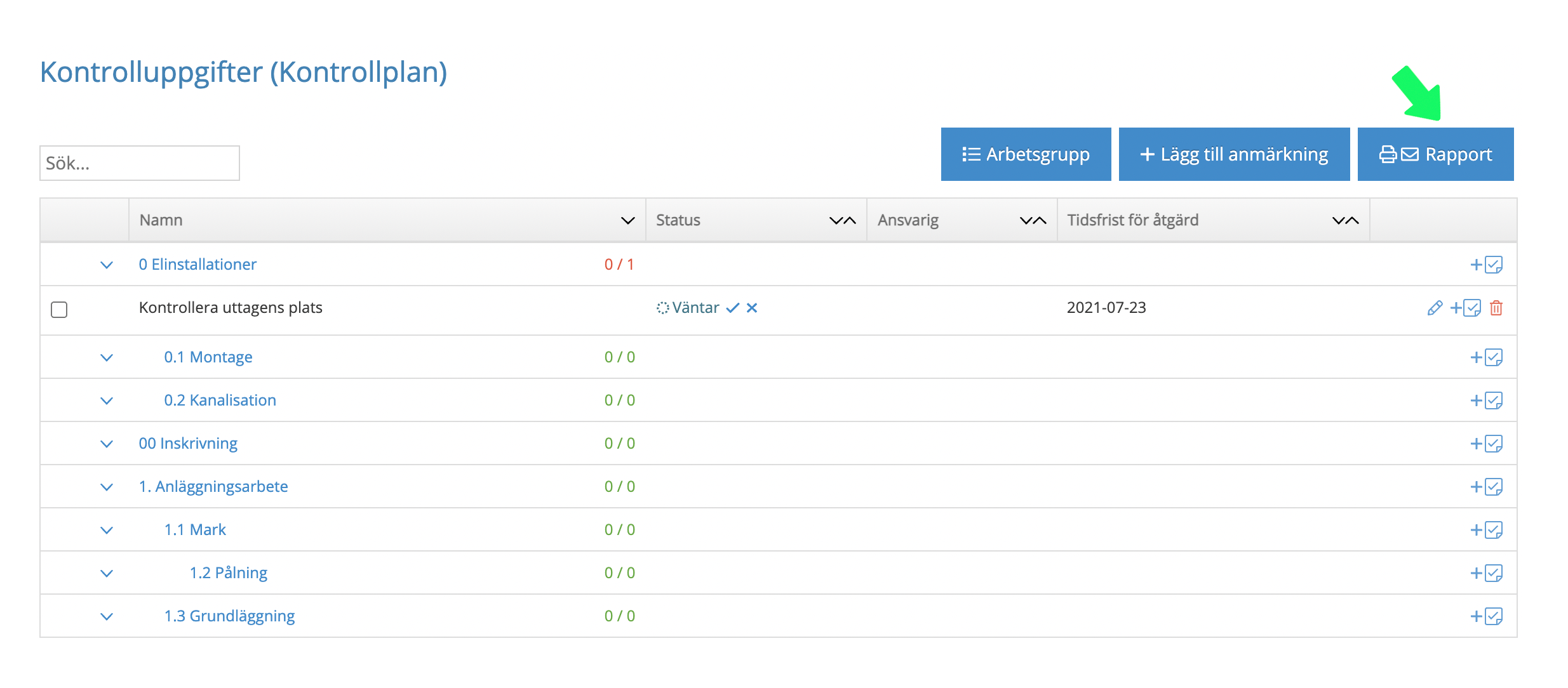This screenshot has height=688, width=1568.
Task: Collapse the 0 Elinstallationer group chevron
Action: coord(107,265)
